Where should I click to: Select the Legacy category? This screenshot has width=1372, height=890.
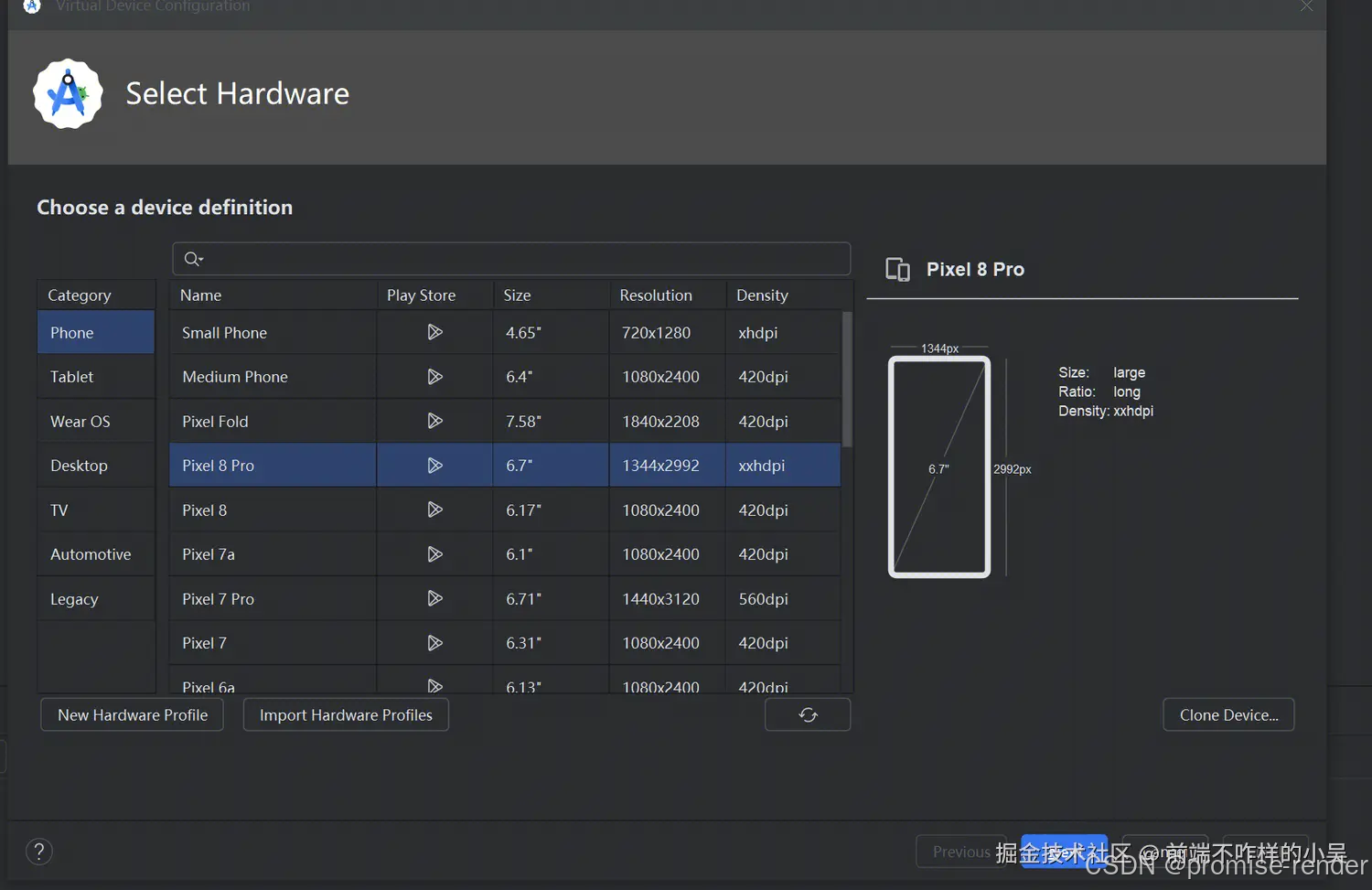pos(96,598)
